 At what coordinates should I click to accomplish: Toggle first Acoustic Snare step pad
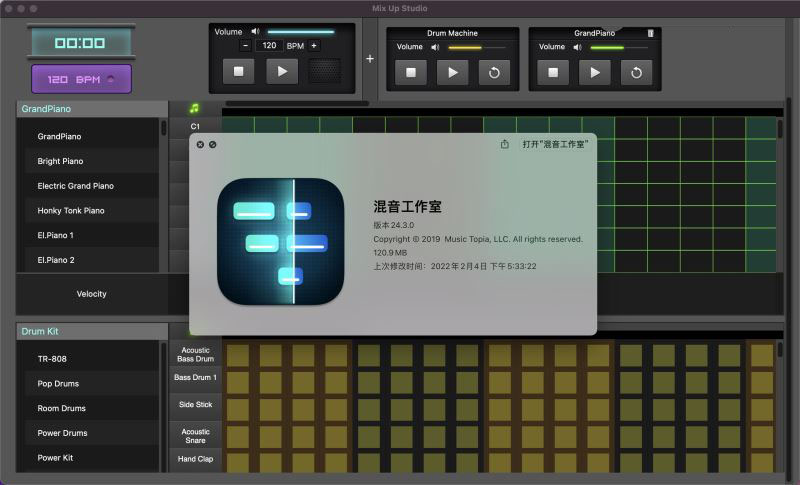click(238, 437)
